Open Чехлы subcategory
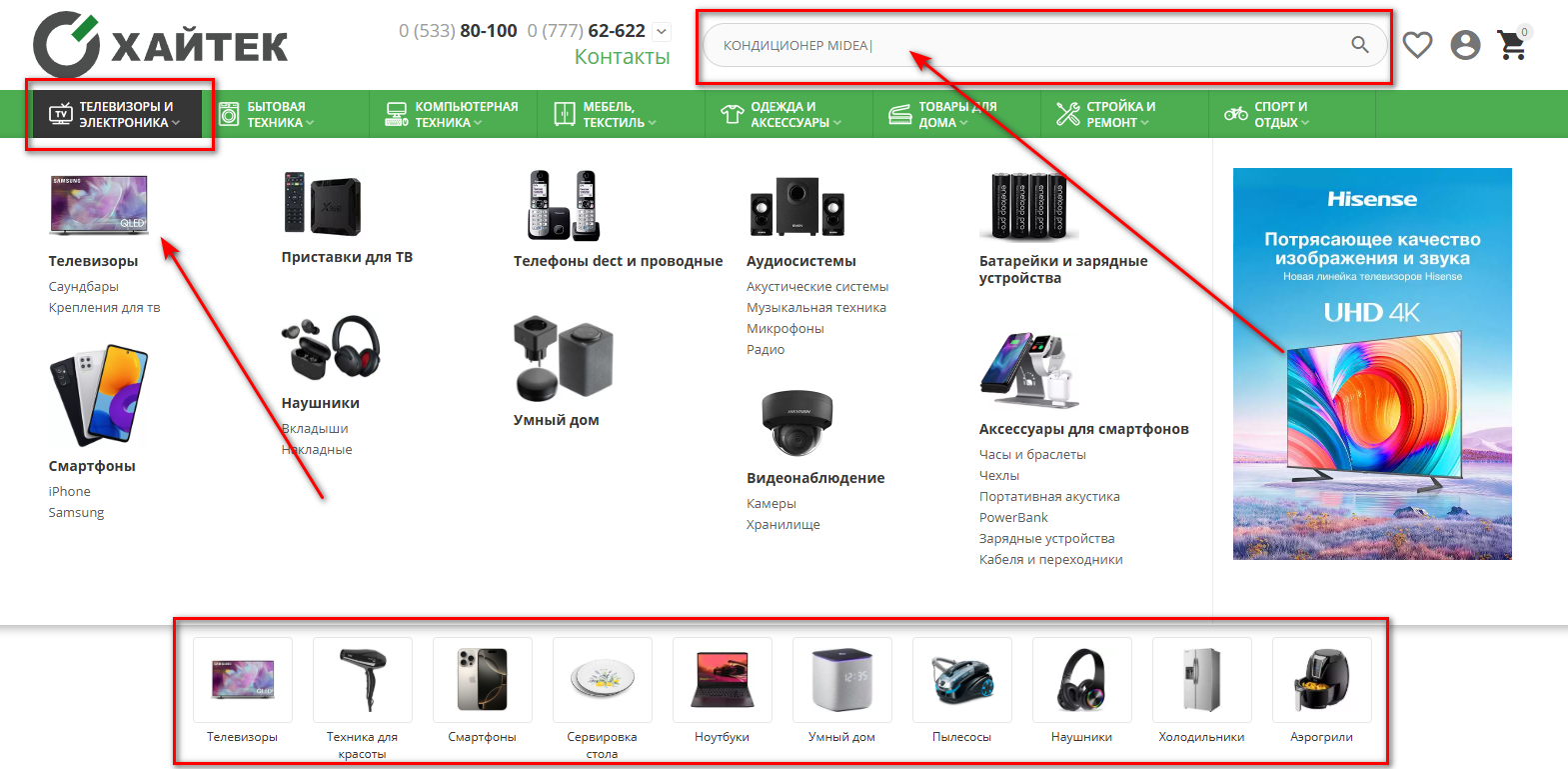1568x769 pixels. (x=999, y=476)
